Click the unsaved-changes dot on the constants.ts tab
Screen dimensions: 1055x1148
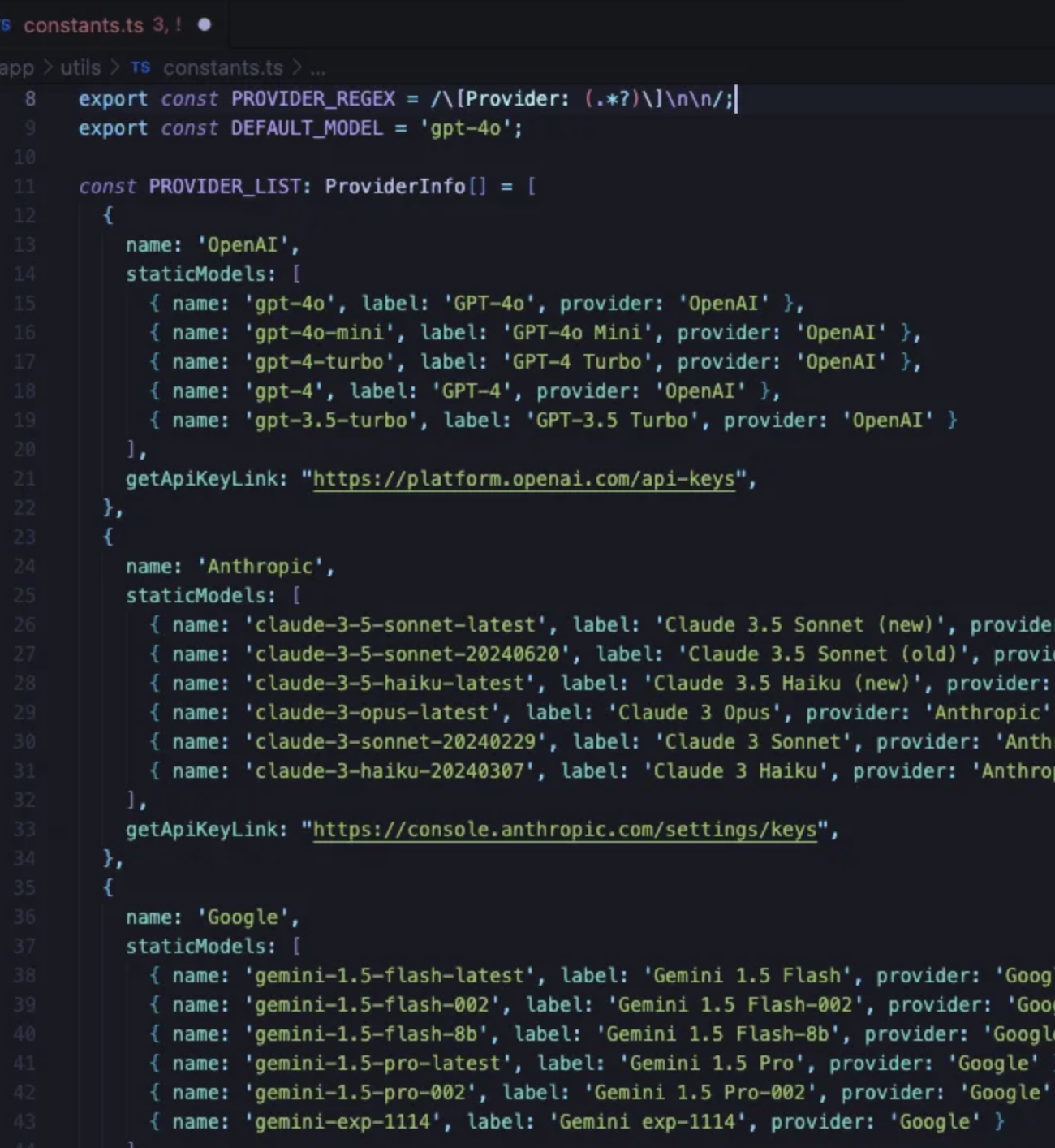pyautogui.click(x=205, y=25)
